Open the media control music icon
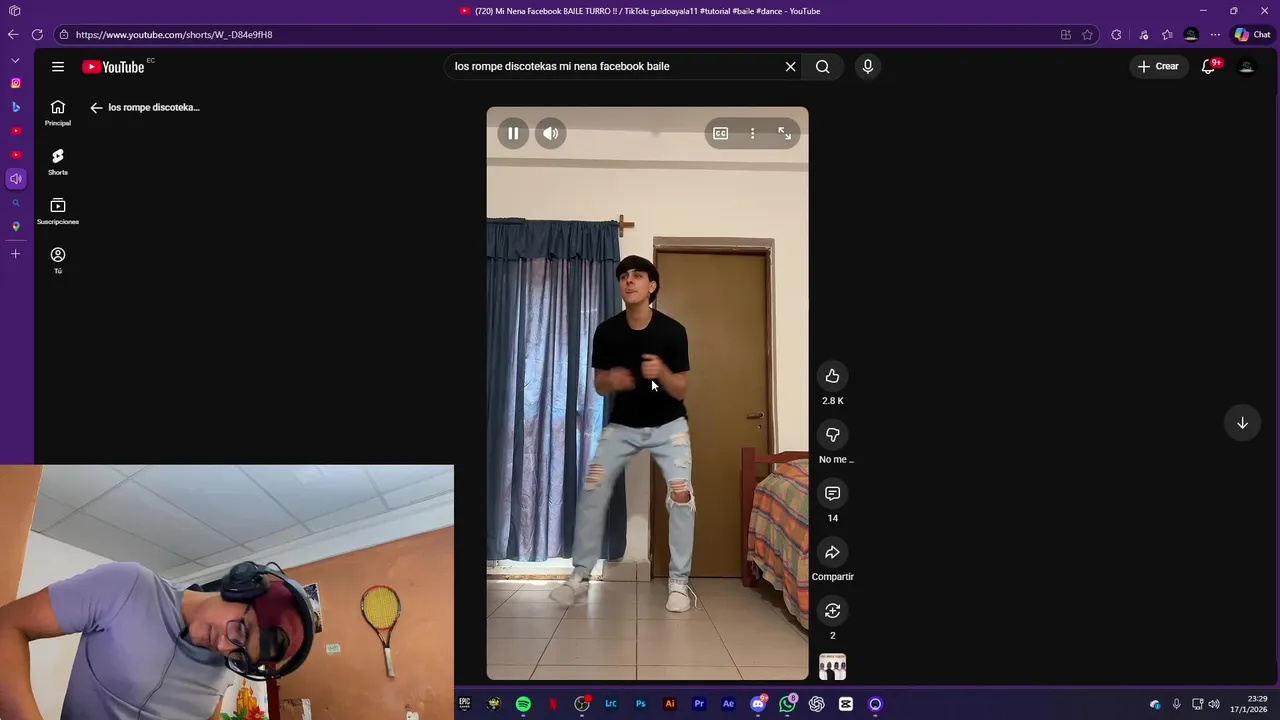 tap(1143, 35)
